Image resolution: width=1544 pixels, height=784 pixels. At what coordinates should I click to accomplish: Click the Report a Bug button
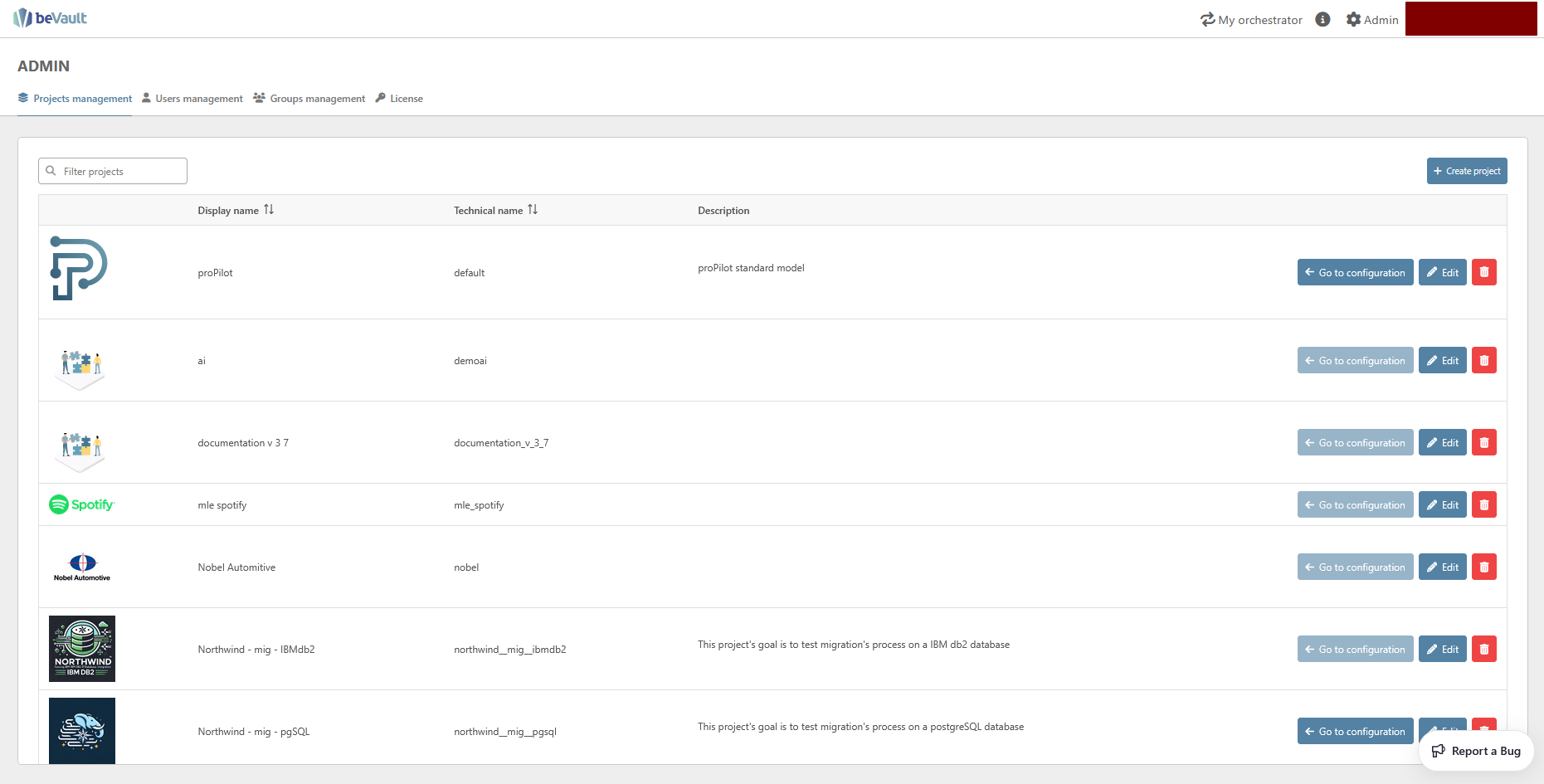coord(1476,751)
